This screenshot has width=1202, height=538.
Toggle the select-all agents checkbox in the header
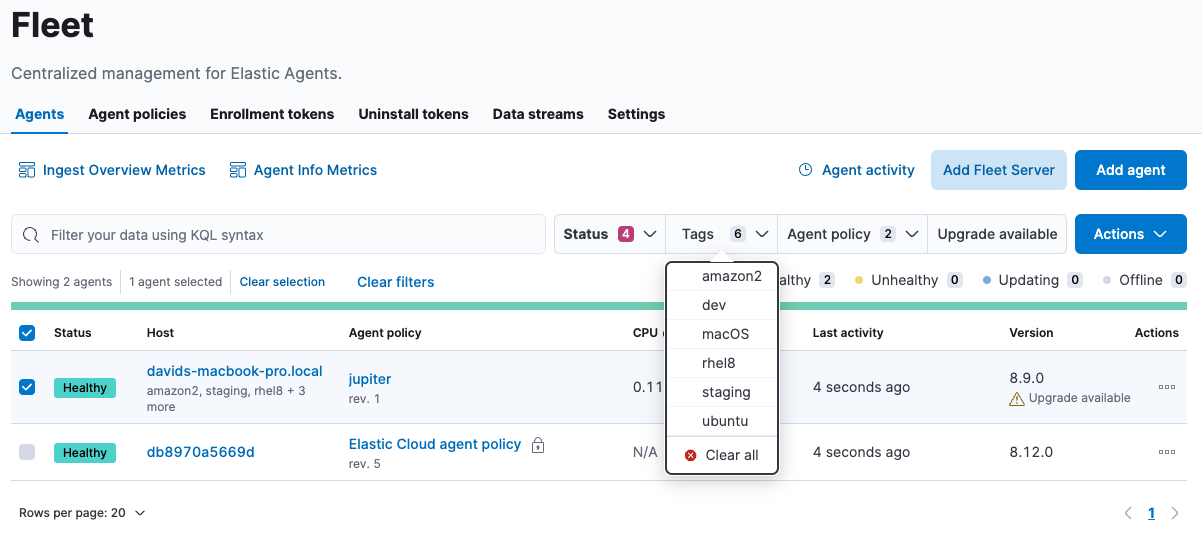[27, 333]
